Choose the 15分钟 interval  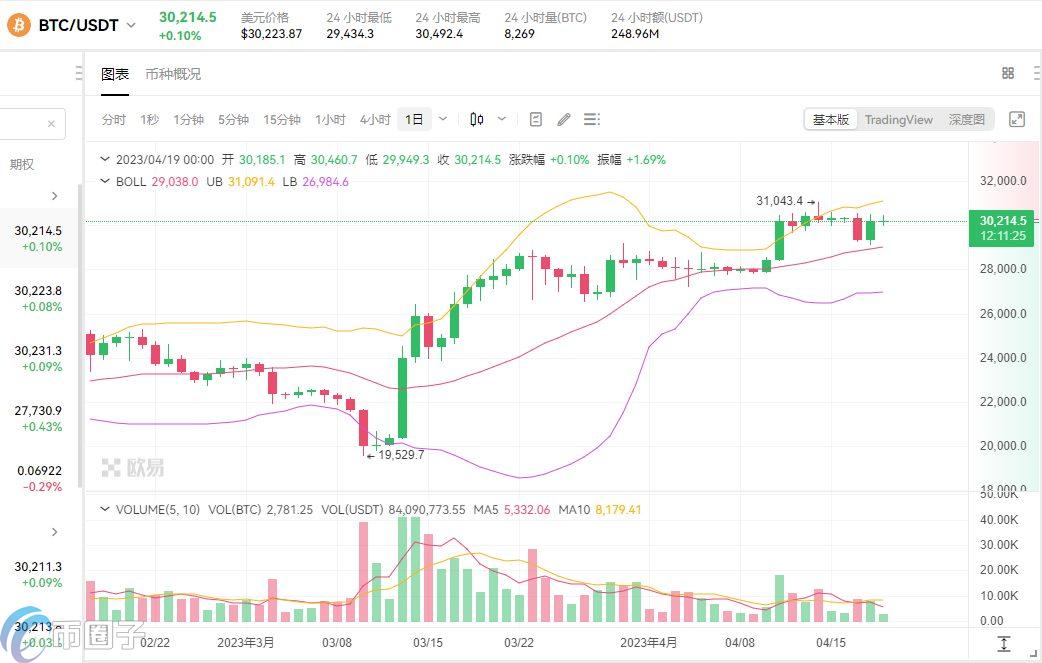(282, 120)
